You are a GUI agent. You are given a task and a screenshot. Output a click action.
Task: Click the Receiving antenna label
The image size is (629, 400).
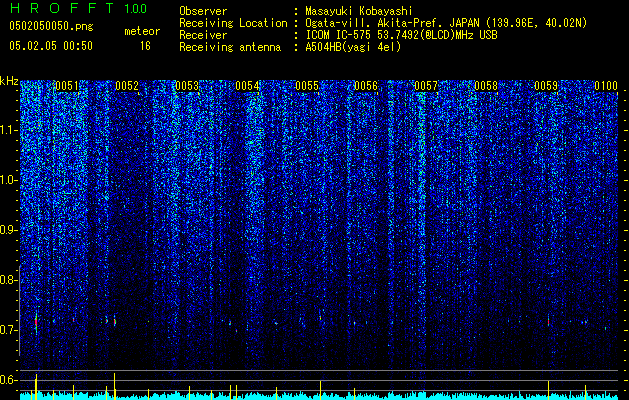point(230,47)
